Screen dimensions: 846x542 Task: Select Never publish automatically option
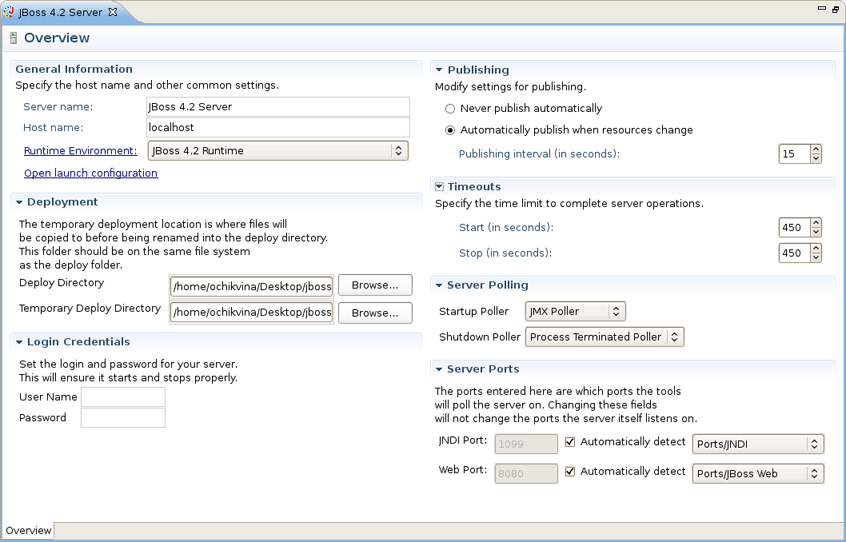[450, 109]
